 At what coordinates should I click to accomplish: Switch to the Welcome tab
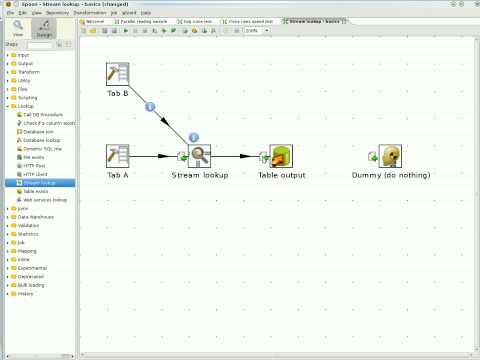point(92,22)
